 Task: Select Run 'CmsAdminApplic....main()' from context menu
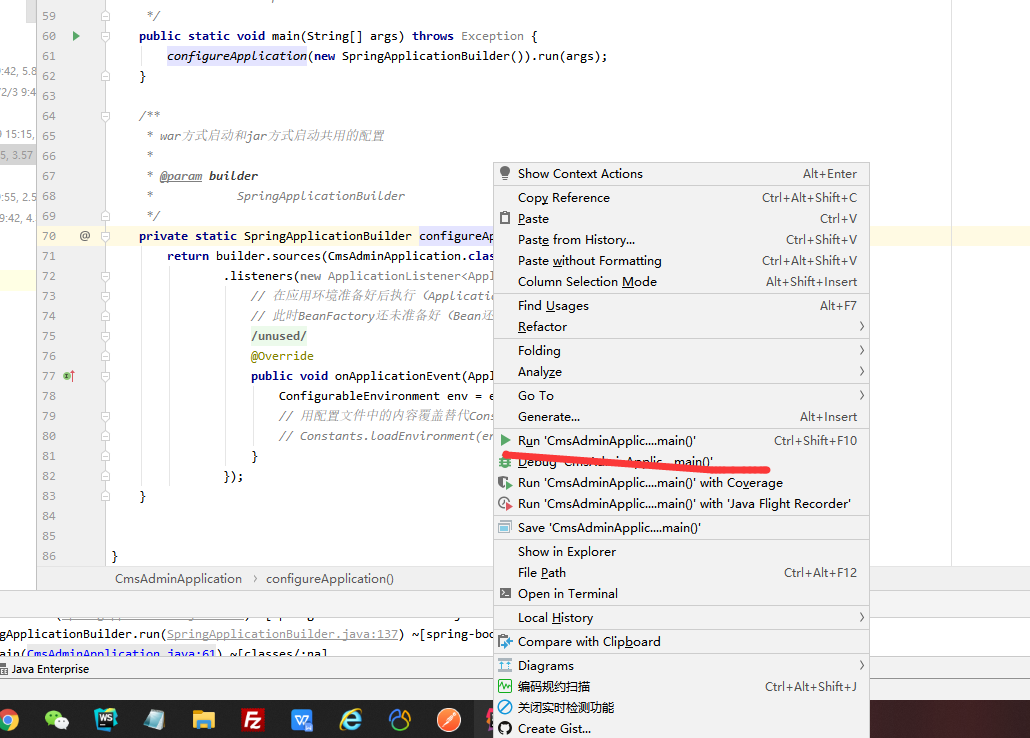coord(606,441)
